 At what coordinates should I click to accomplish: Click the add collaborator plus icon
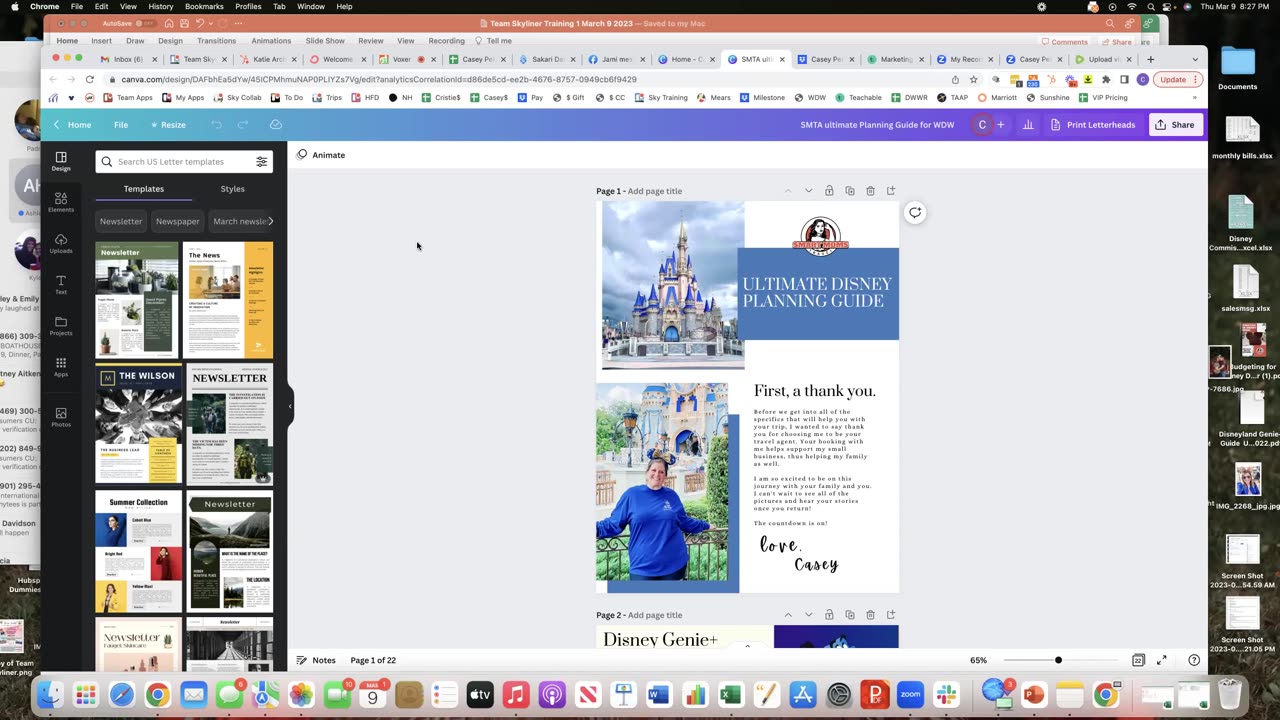tap(1000, 125)
